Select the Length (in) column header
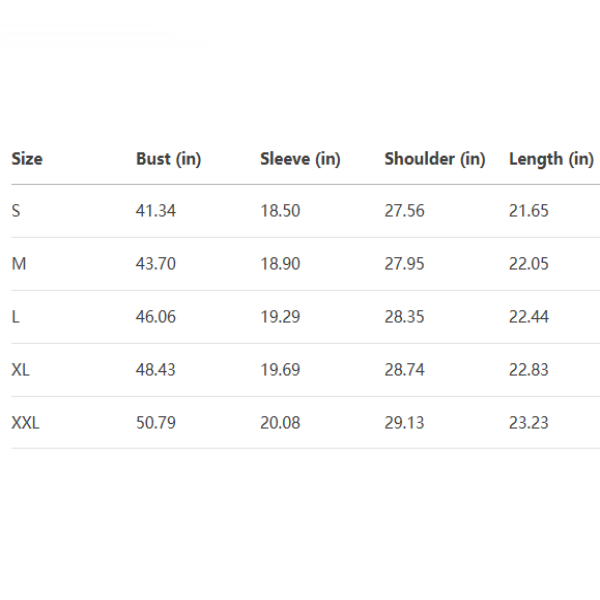 tap(551, 159)
